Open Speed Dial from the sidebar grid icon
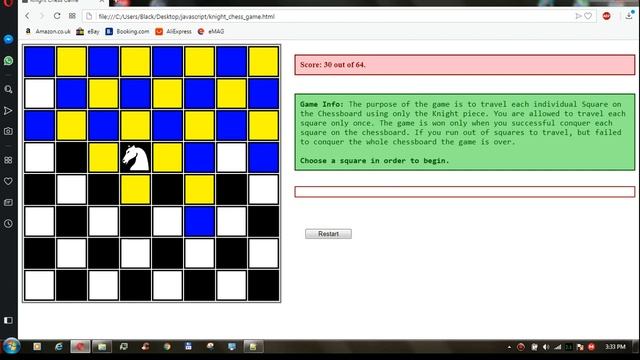Image resolution: width=640 pixels, height=360 pixels. point(8,160)
